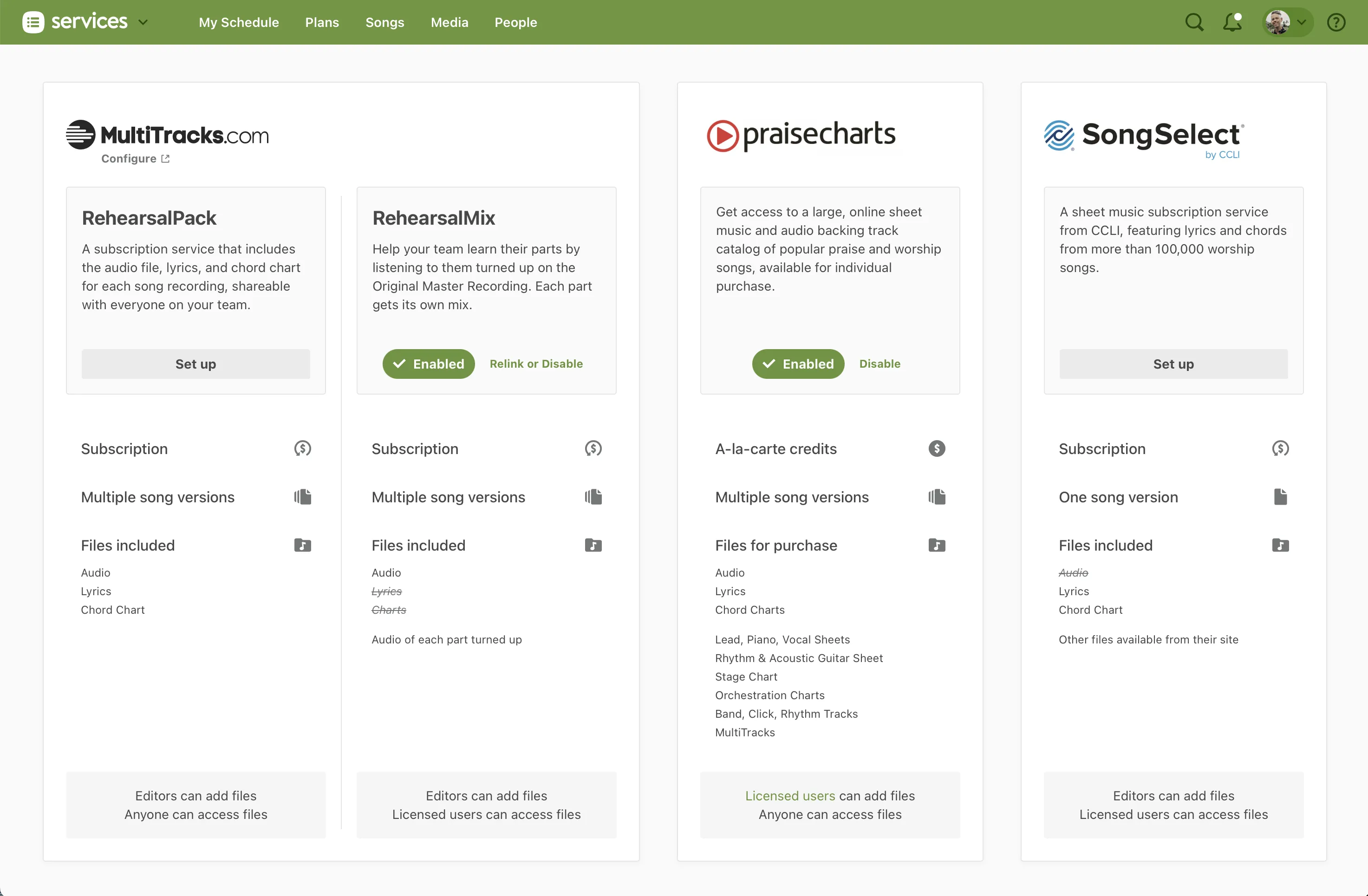Click the Files for purchase music icon under praisecharts
This screenshot has height=896, width=1368.
pos(937,545)
